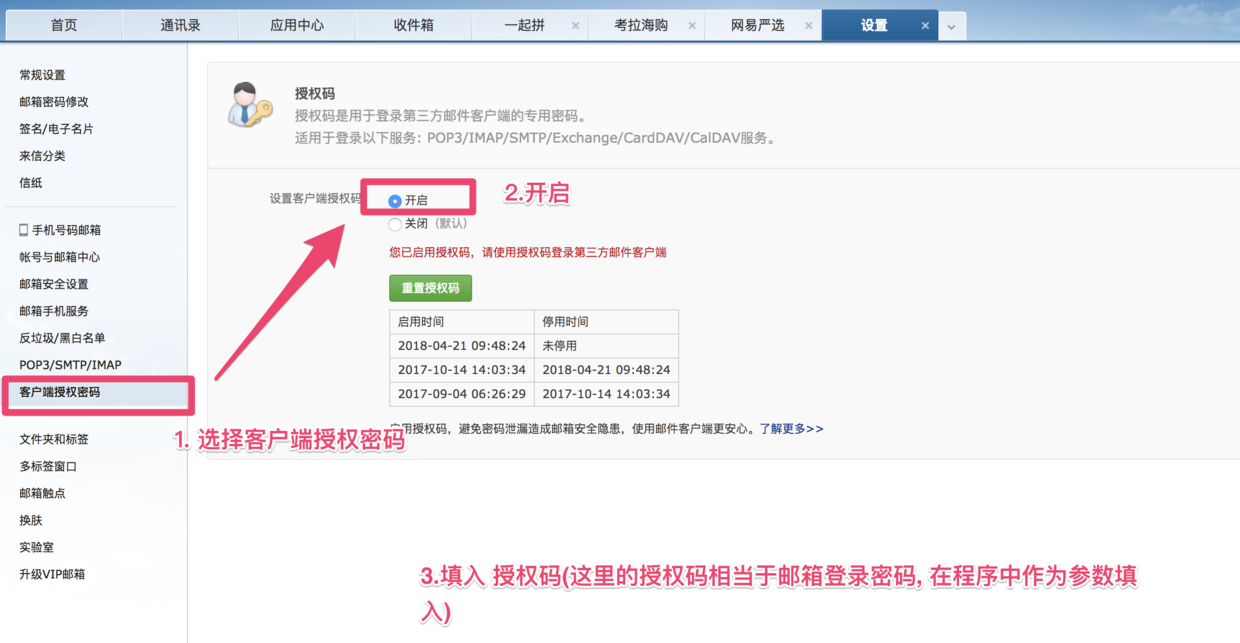The width and height of the screenshot is (1240, 643).
Task: Go to the 首页 tab
Action: click(x=63, y=24)
